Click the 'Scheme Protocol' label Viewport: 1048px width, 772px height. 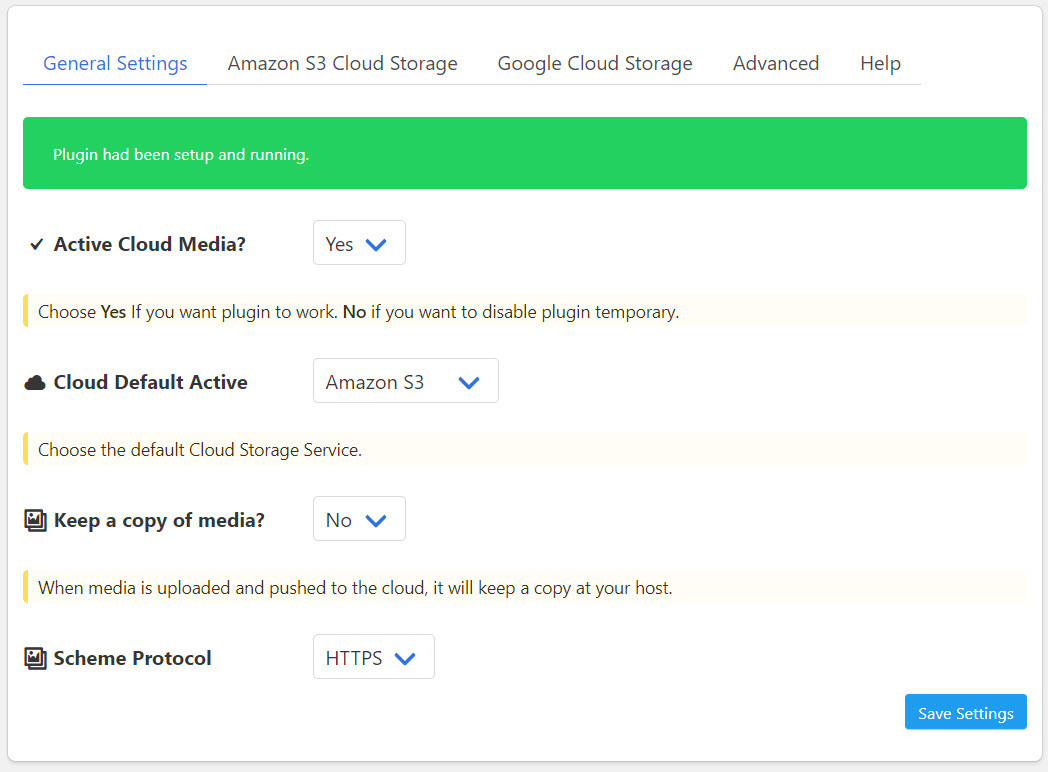click(x=132, y=658)
